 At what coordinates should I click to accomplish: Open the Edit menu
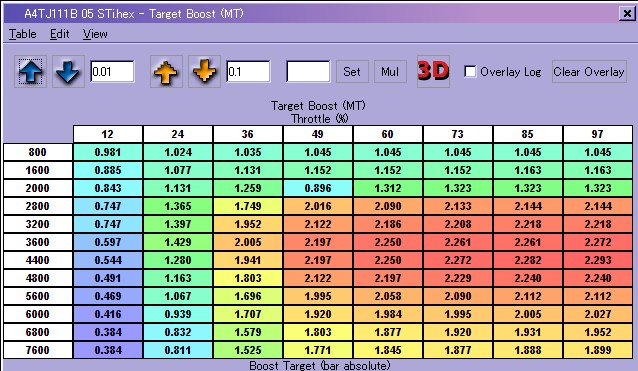[x=59, y=34]
